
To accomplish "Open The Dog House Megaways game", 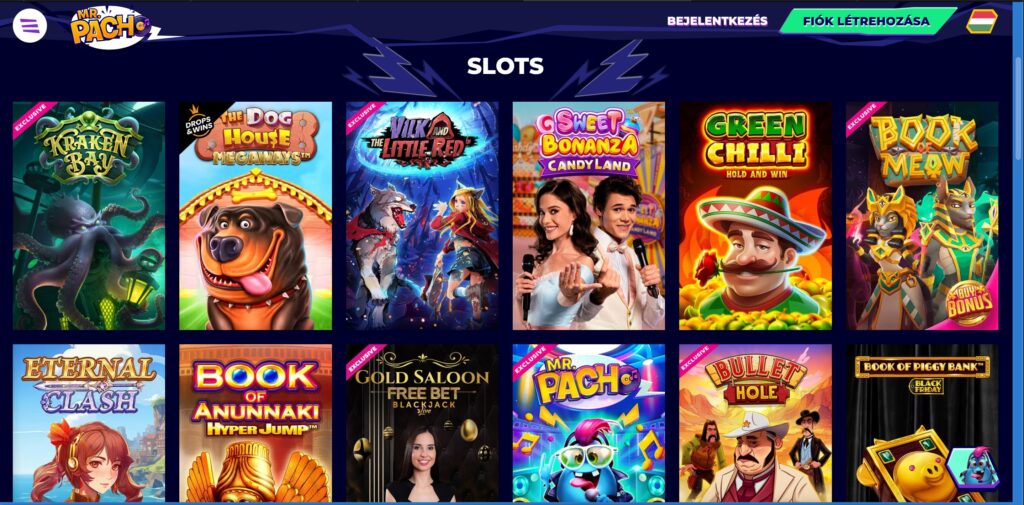I will [255, 216].
